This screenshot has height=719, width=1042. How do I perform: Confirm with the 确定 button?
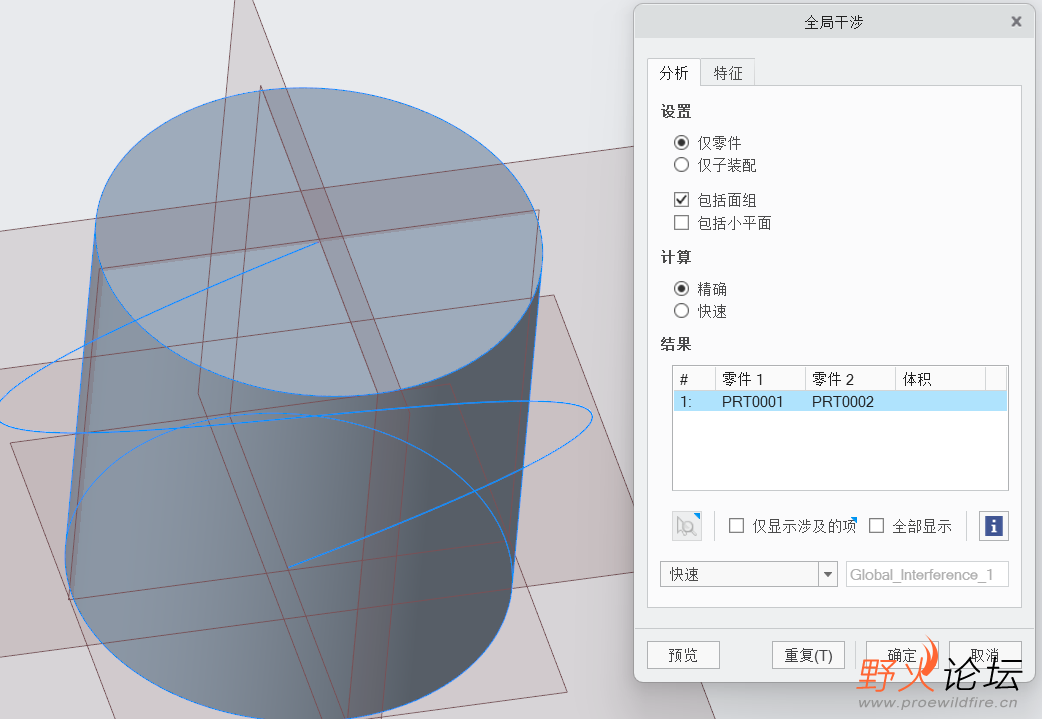902,655
